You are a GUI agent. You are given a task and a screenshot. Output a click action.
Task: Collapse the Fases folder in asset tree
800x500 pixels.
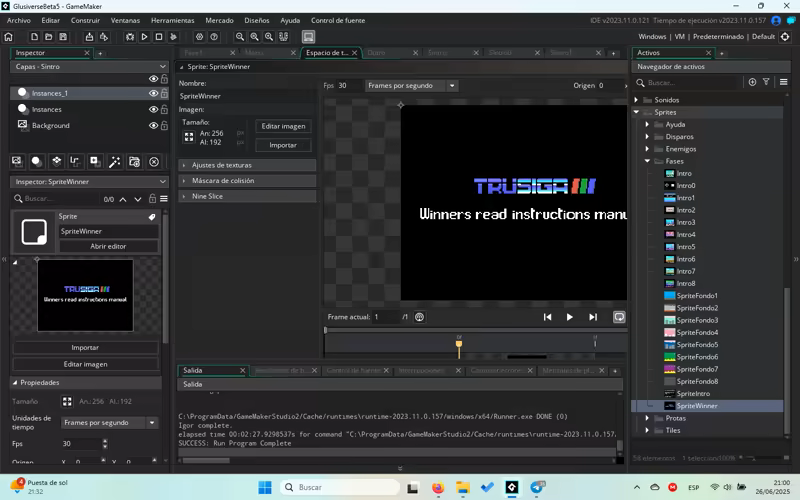coord(648,161)
